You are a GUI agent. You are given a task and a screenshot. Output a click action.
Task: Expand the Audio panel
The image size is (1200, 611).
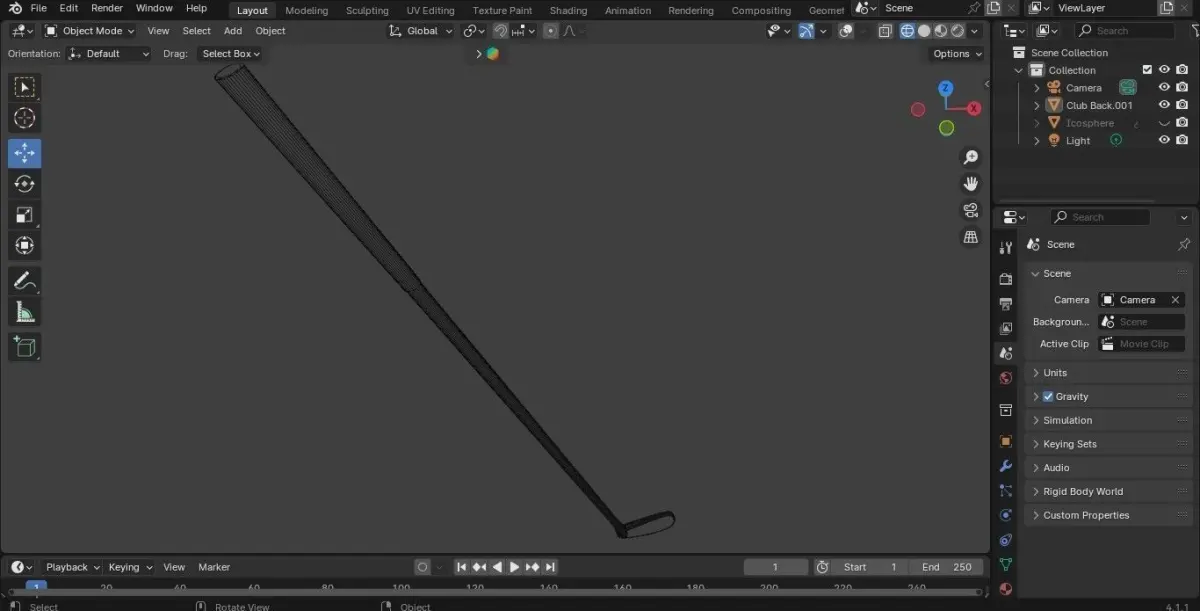point(1110,468)
